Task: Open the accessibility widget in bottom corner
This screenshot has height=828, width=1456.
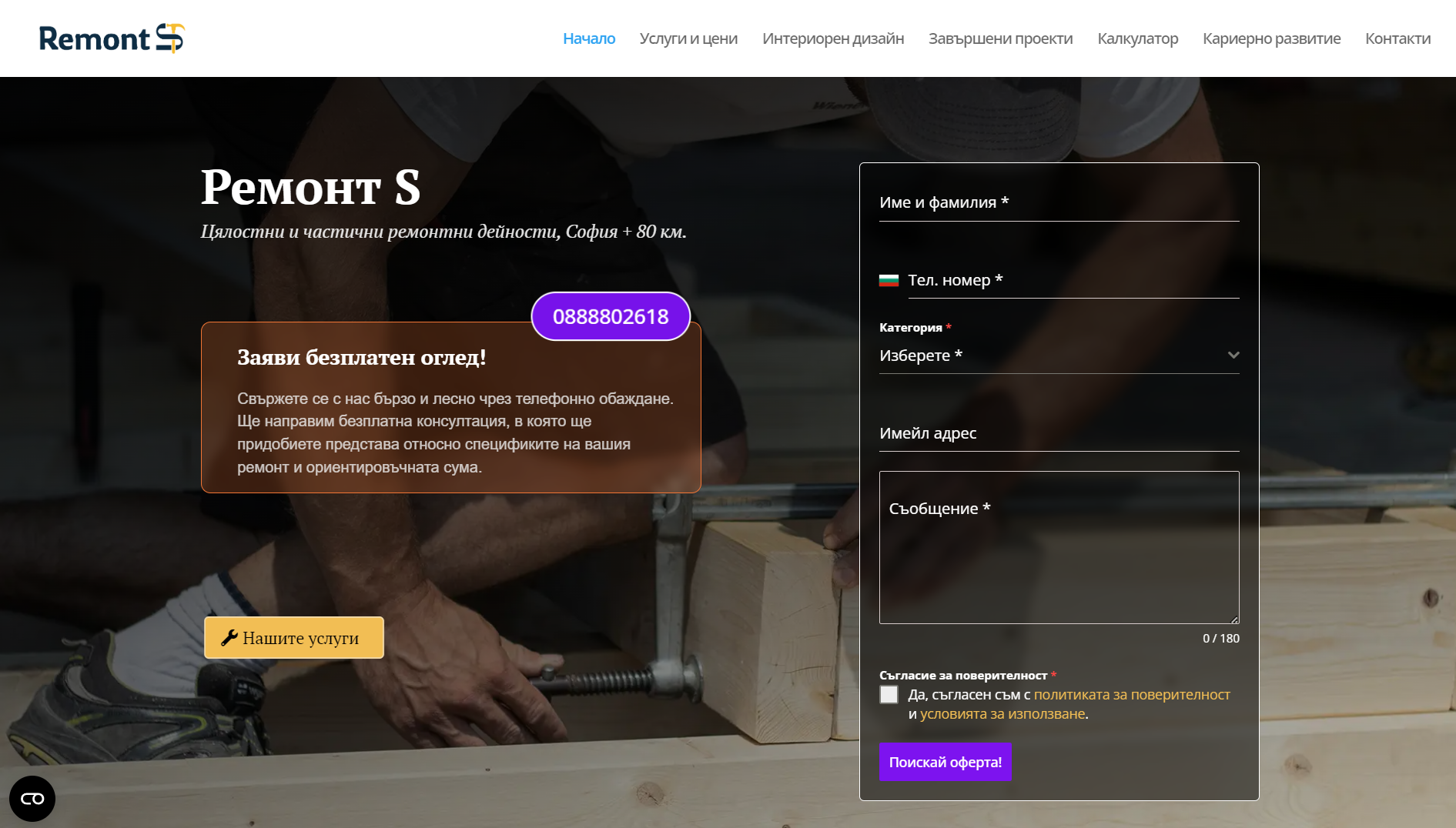Action: pos(32,799)
